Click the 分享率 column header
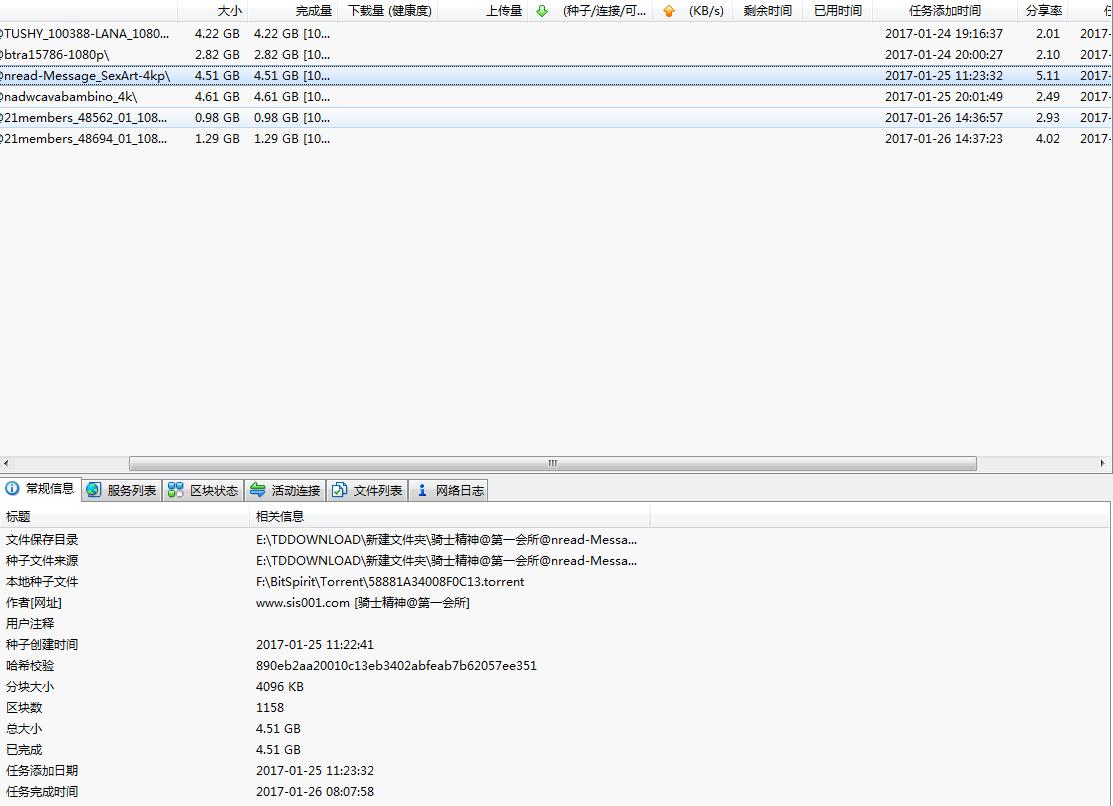The width and height of the screenshot is (1113, 806). coord(1043,11)
